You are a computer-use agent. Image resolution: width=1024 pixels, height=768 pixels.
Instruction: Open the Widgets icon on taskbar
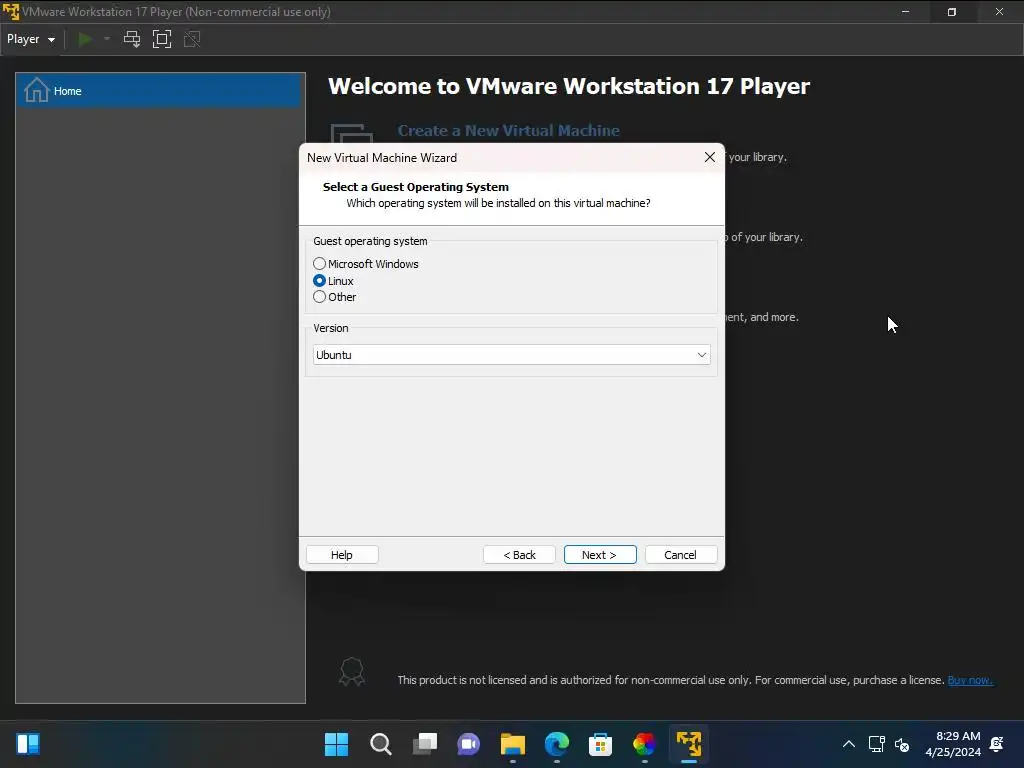[28, 744]
